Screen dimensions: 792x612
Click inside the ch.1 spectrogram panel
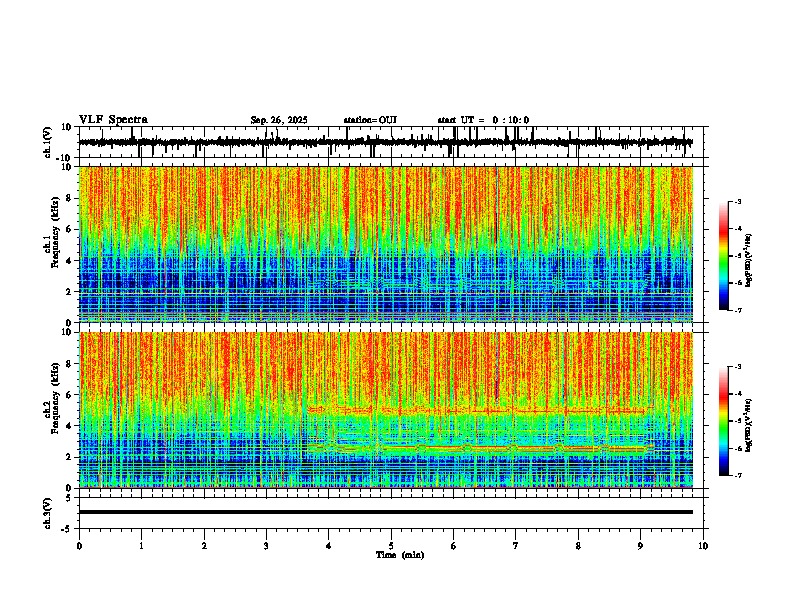point(386,244)
